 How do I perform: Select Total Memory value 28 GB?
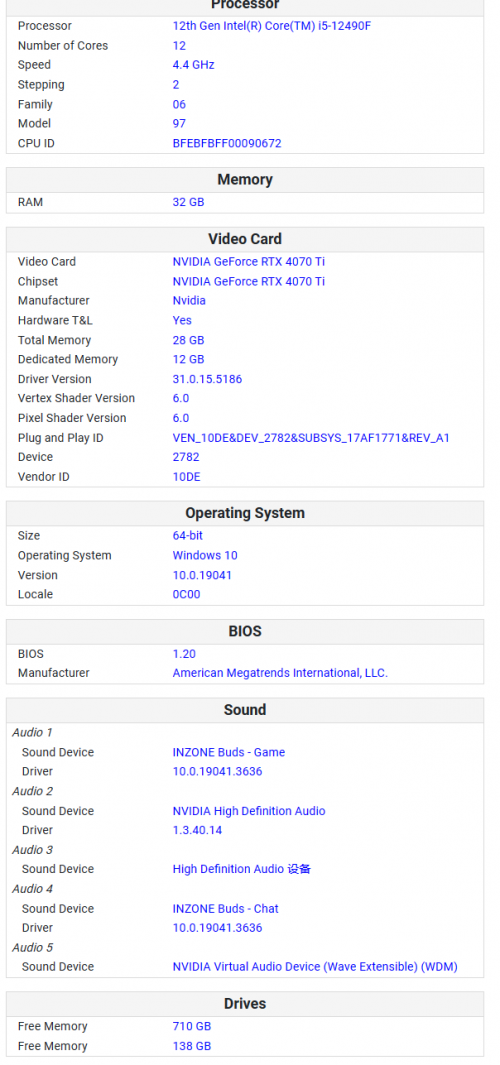(x=188, y=340)
